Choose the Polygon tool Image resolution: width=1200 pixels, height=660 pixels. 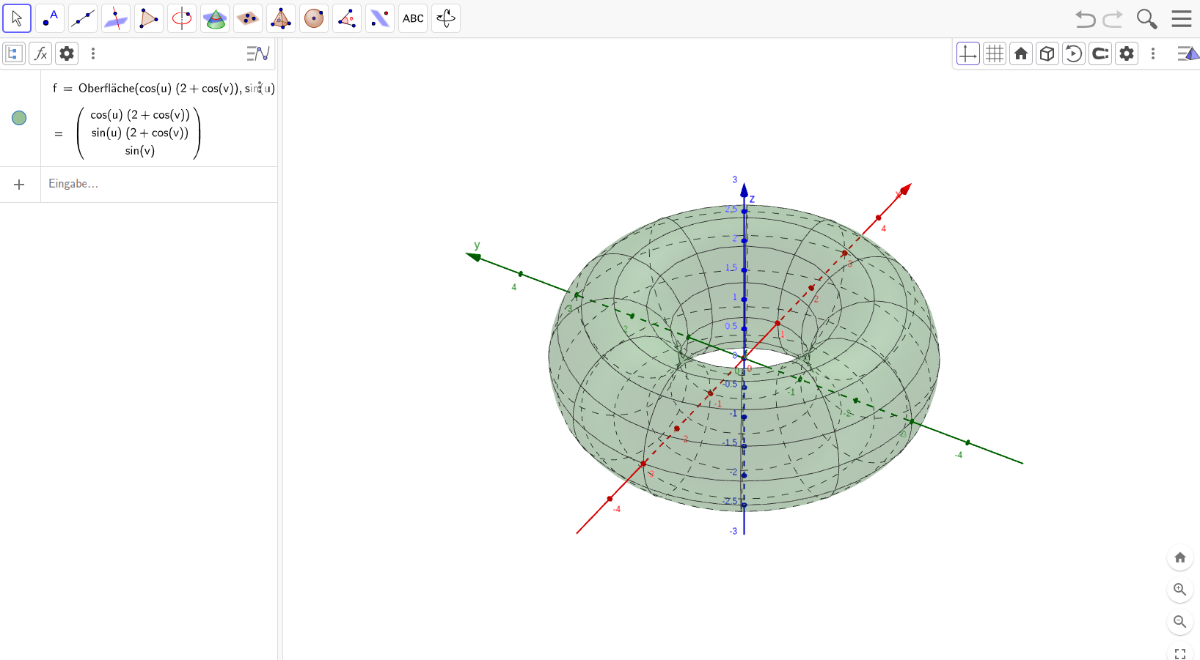coord(149,18)
